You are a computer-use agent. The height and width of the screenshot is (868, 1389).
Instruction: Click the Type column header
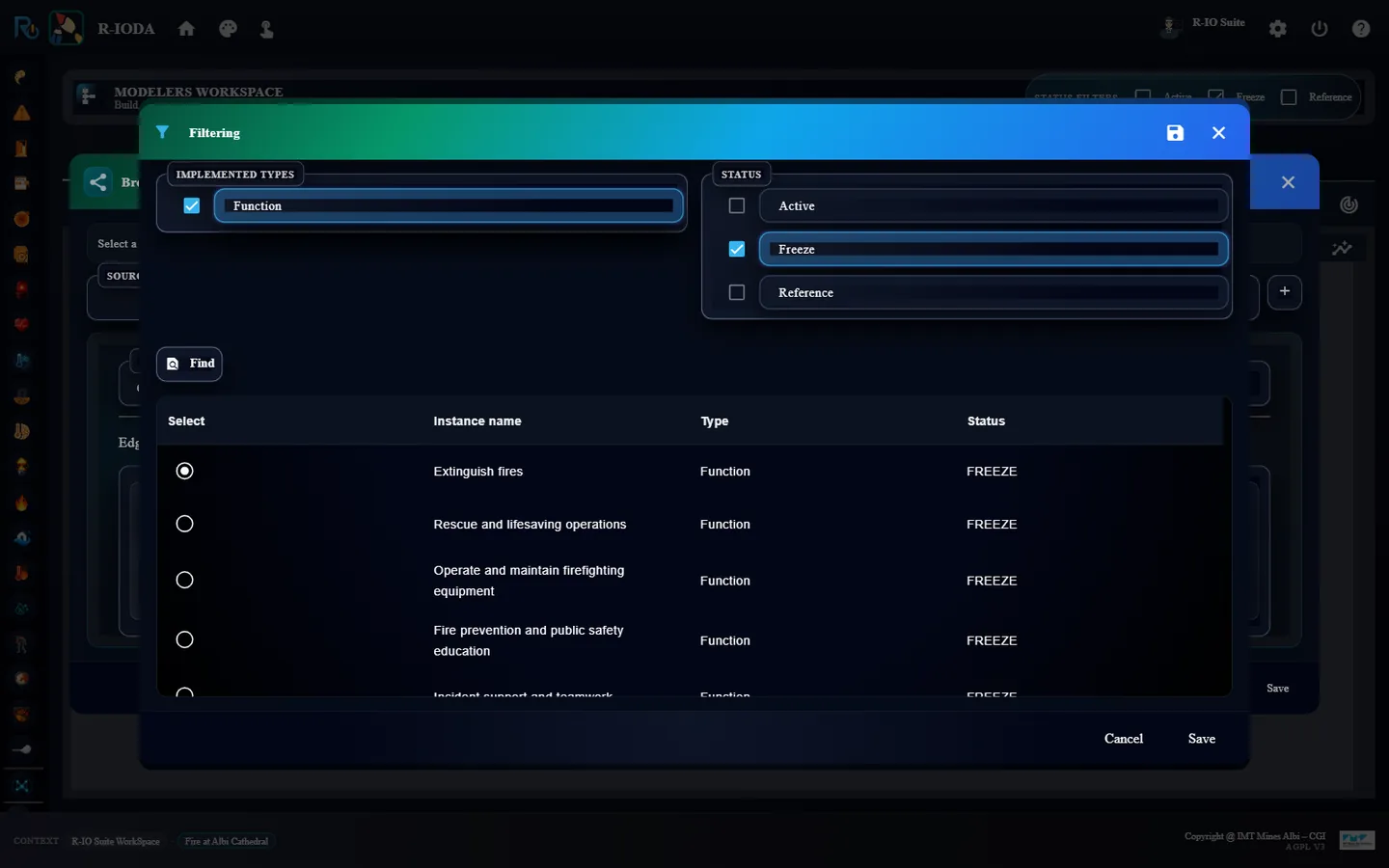coord(715,421)
